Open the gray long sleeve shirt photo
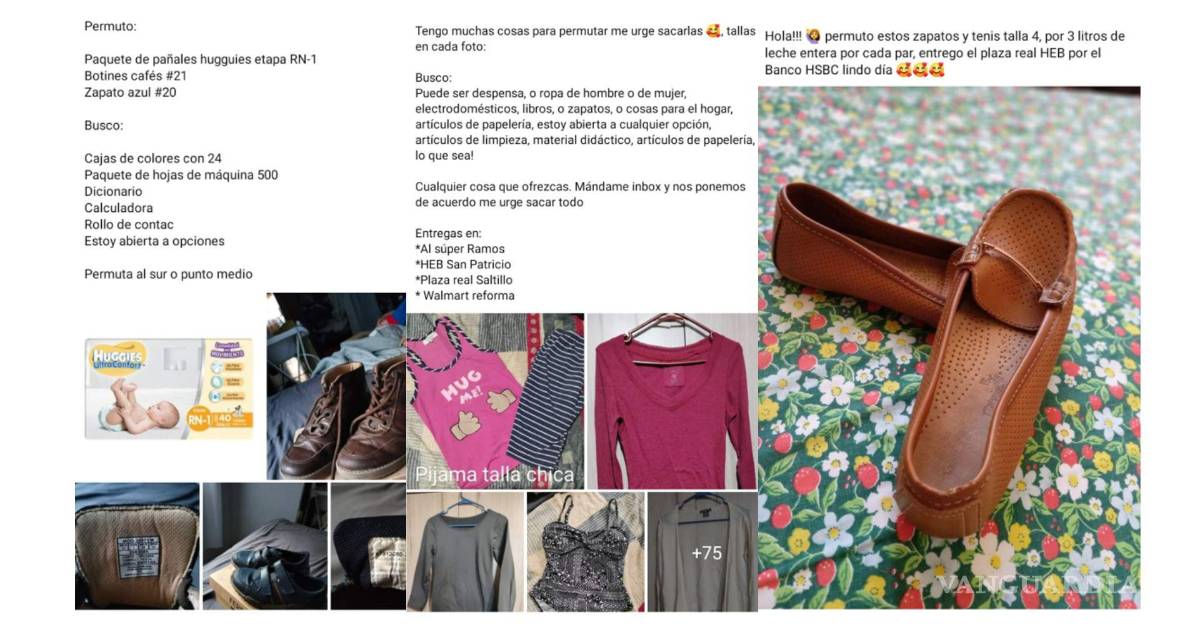 [465, 552]
